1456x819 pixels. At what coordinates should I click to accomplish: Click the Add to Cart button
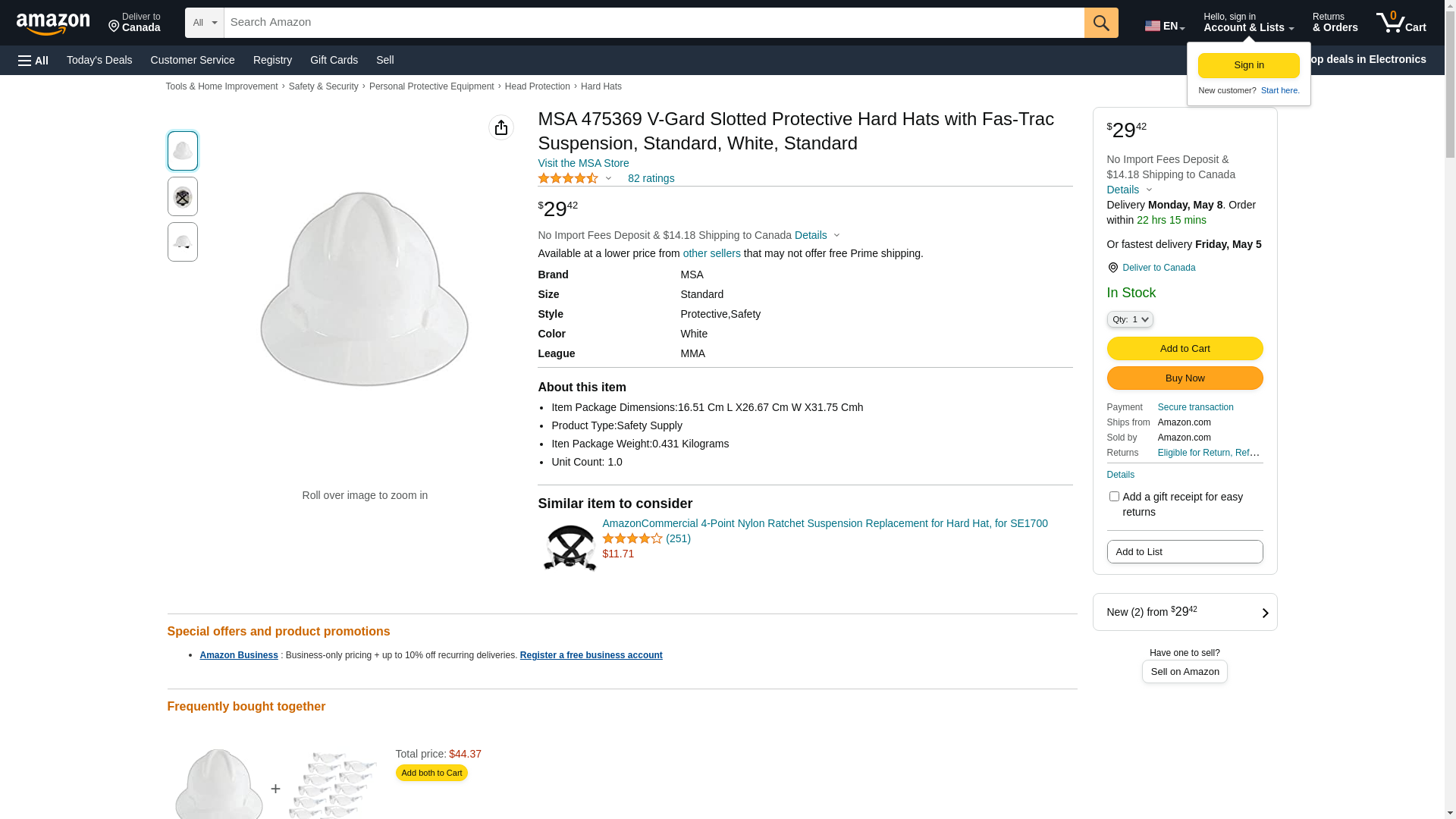[x=1185, y=349]
